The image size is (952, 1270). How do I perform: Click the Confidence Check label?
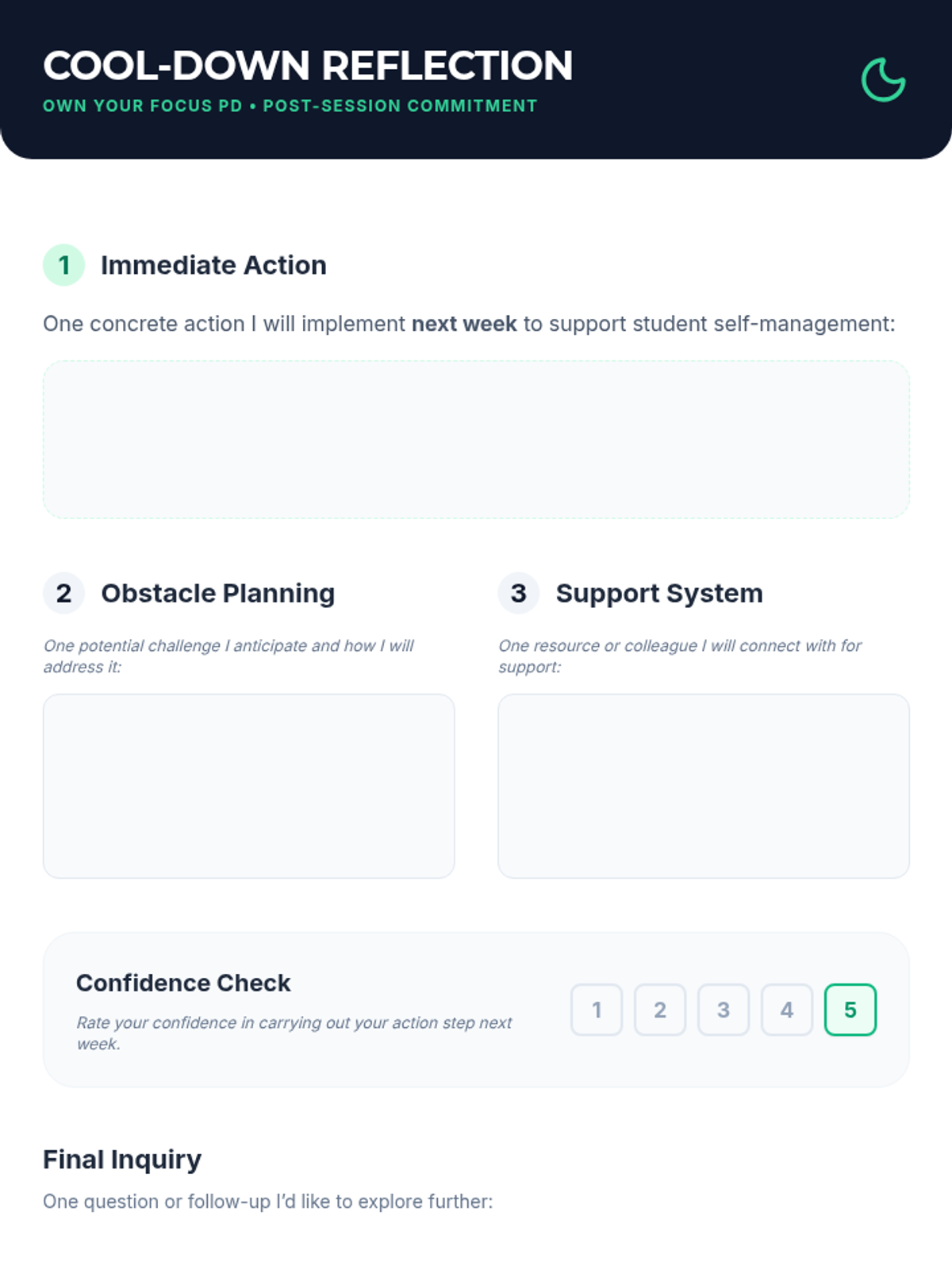point(183,983)
